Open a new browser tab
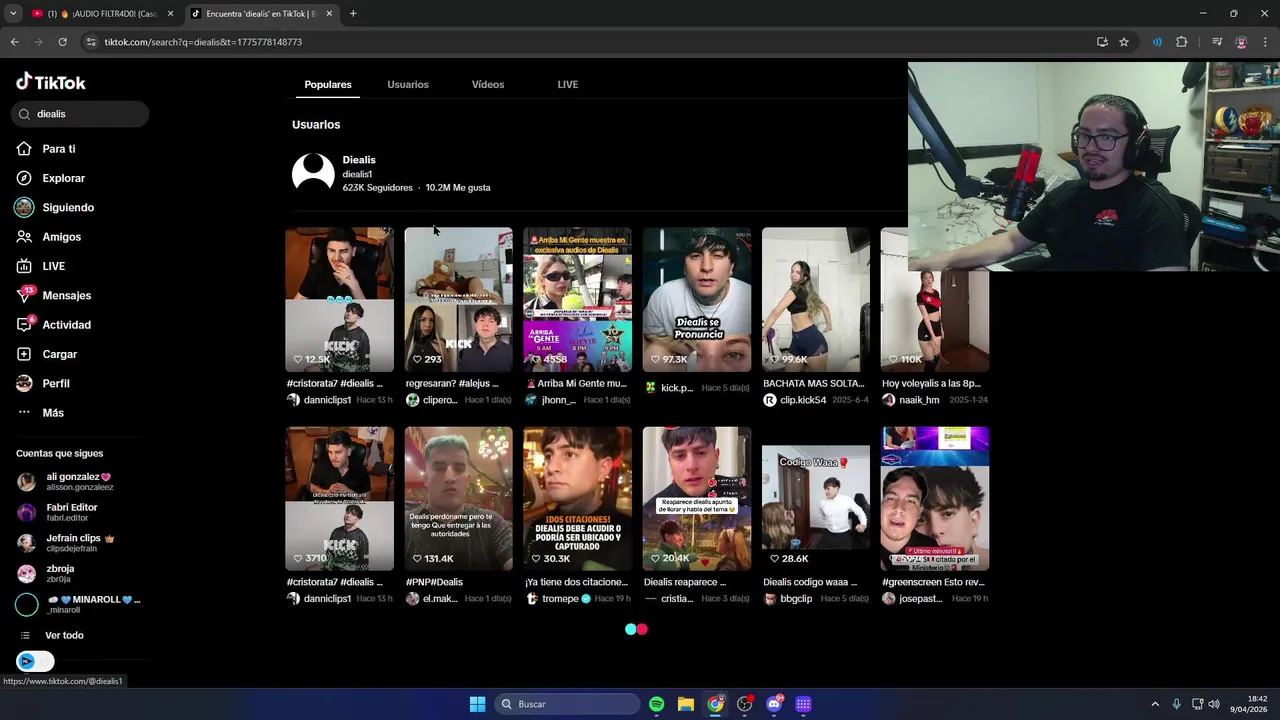 [353, 14]
